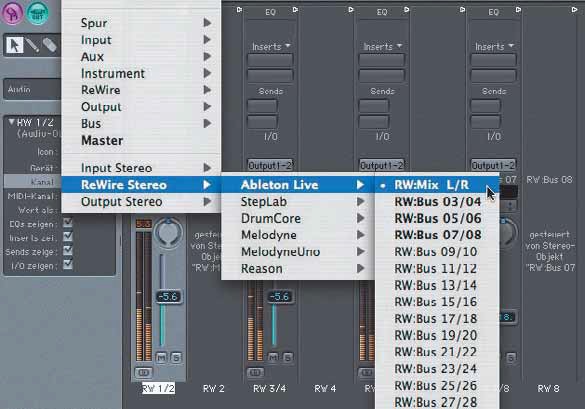
Task: Expand the Input submenu
Action: (x=141, y=40)
